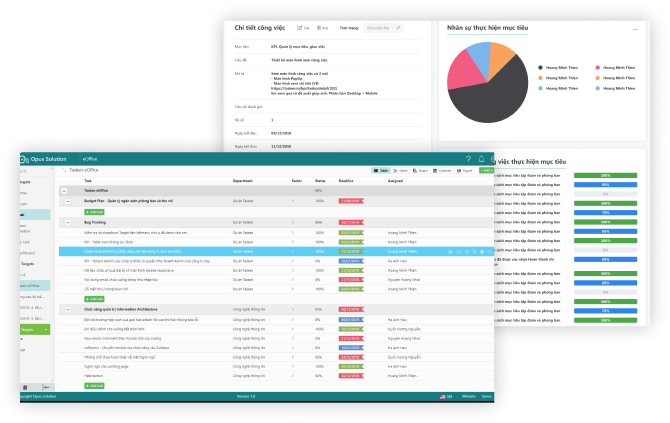
Task: Click the Export button
Action: click(464, 170)
